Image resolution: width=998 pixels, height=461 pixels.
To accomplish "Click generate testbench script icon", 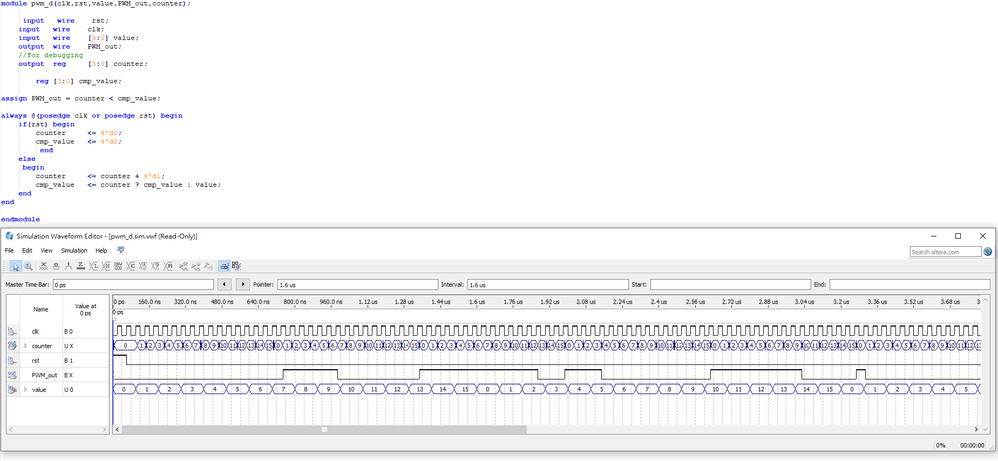I will (x=208, y=266).
